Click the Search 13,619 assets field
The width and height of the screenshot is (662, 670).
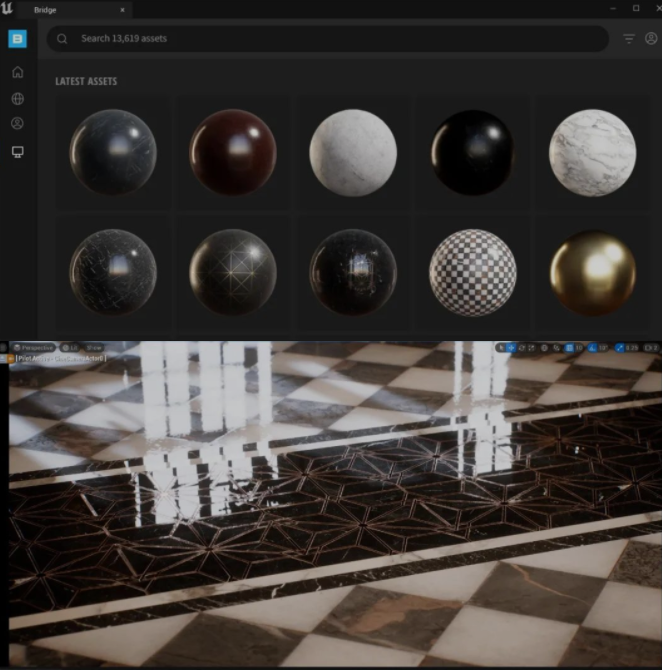click(330, 39)
